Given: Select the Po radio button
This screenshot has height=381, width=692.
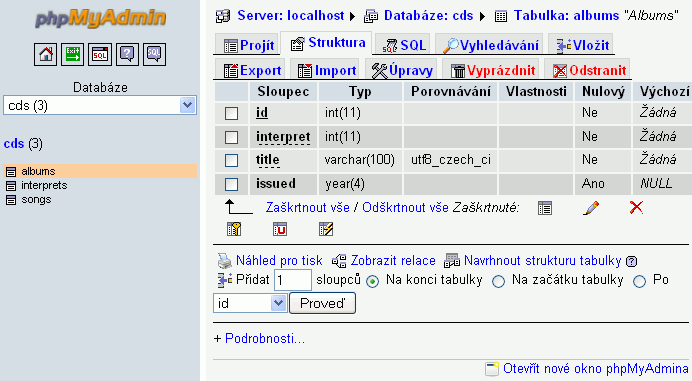Looking at the screenshot, I should pos(639,281).
